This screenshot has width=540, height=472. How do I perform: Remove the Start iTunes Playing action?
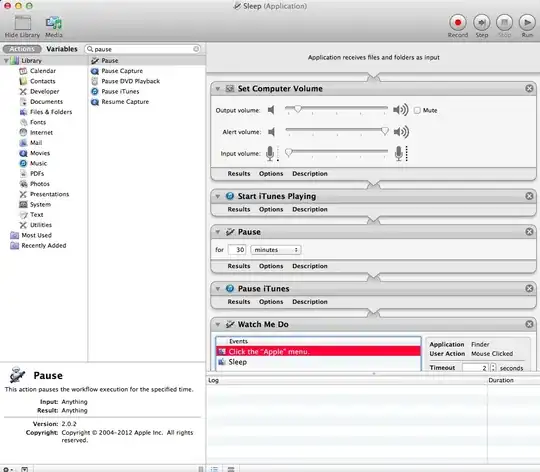click(529, 196)
